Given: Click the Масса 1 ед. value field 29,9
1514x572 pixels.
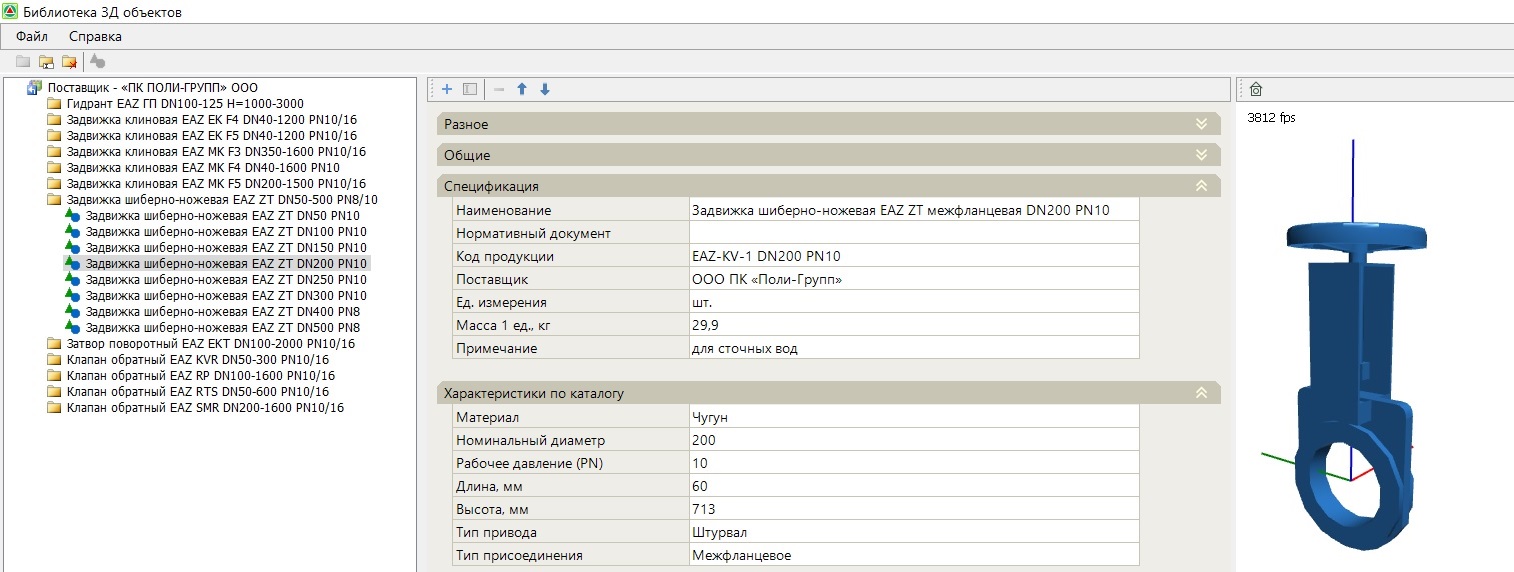Looking at the screenshot, I should (913, 325).
